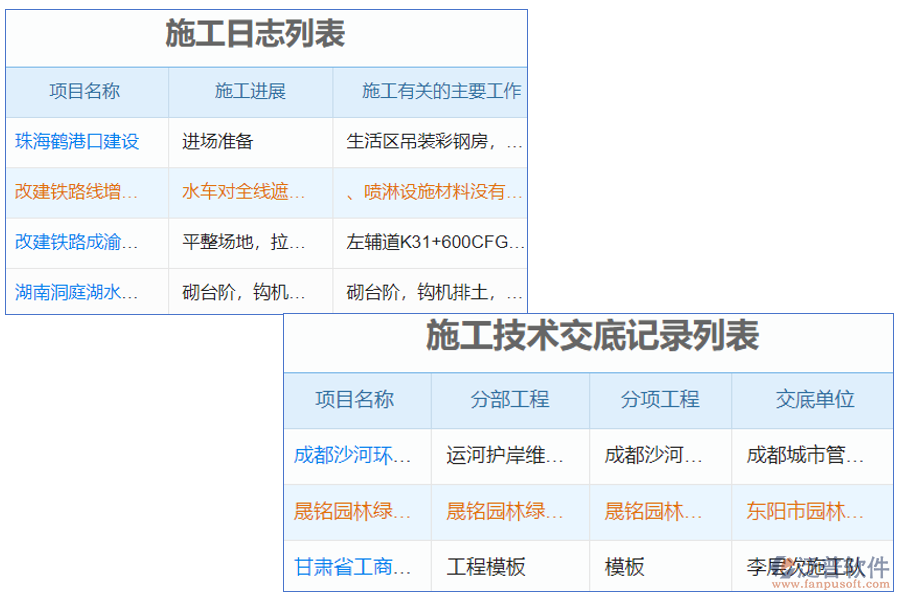Screen dimensions: 900x600
Task: Select the 晟铭园林绿 highlighted record
Action: (351, 512)
